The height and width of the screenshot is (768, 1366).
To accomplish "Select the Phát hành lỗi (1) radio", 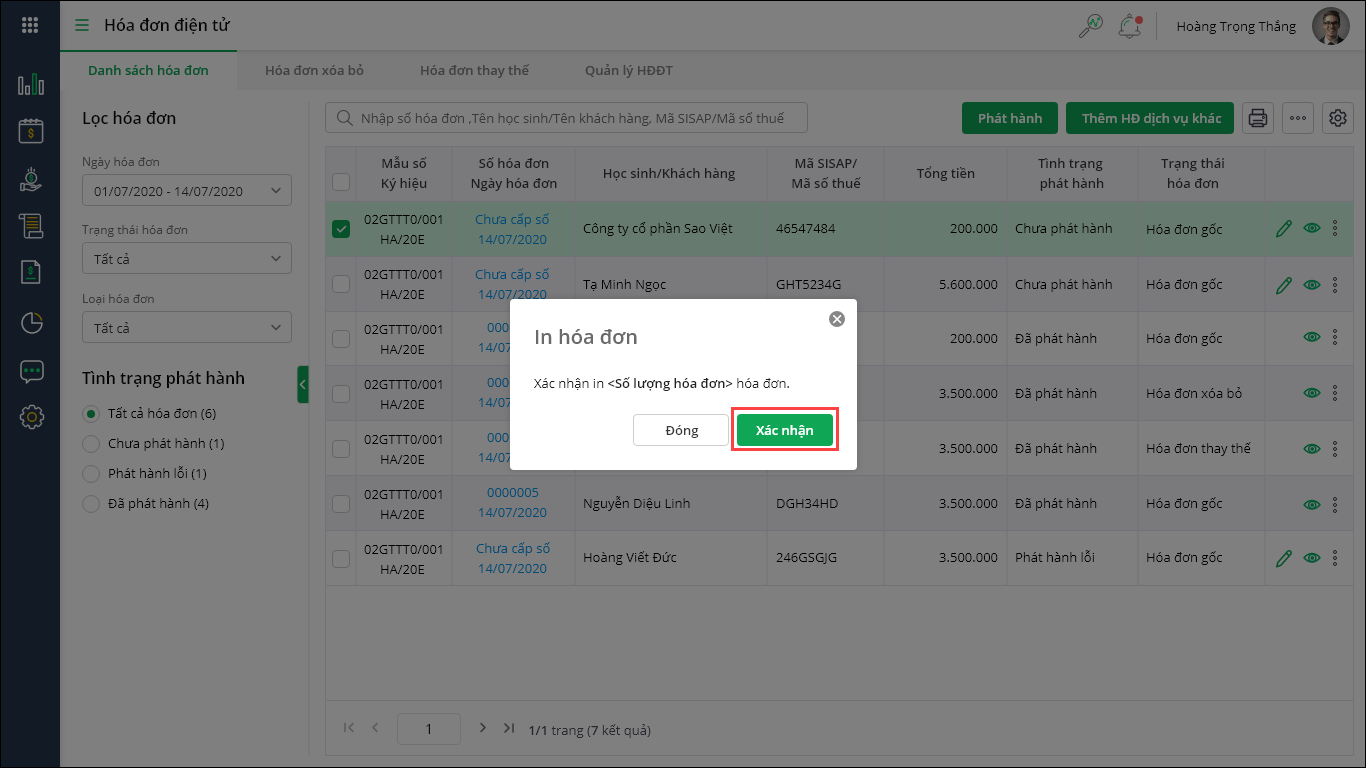I will click(91, 473).
